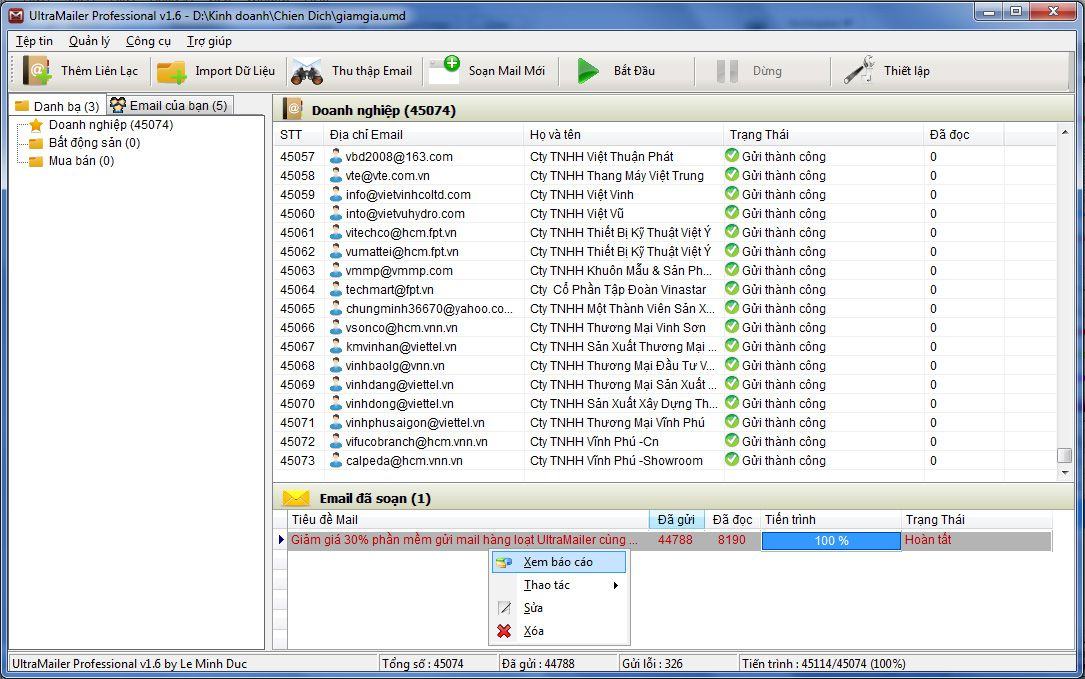
Task: Open Thiết lập wrench settings icon
Action: [x=858, y=71]
